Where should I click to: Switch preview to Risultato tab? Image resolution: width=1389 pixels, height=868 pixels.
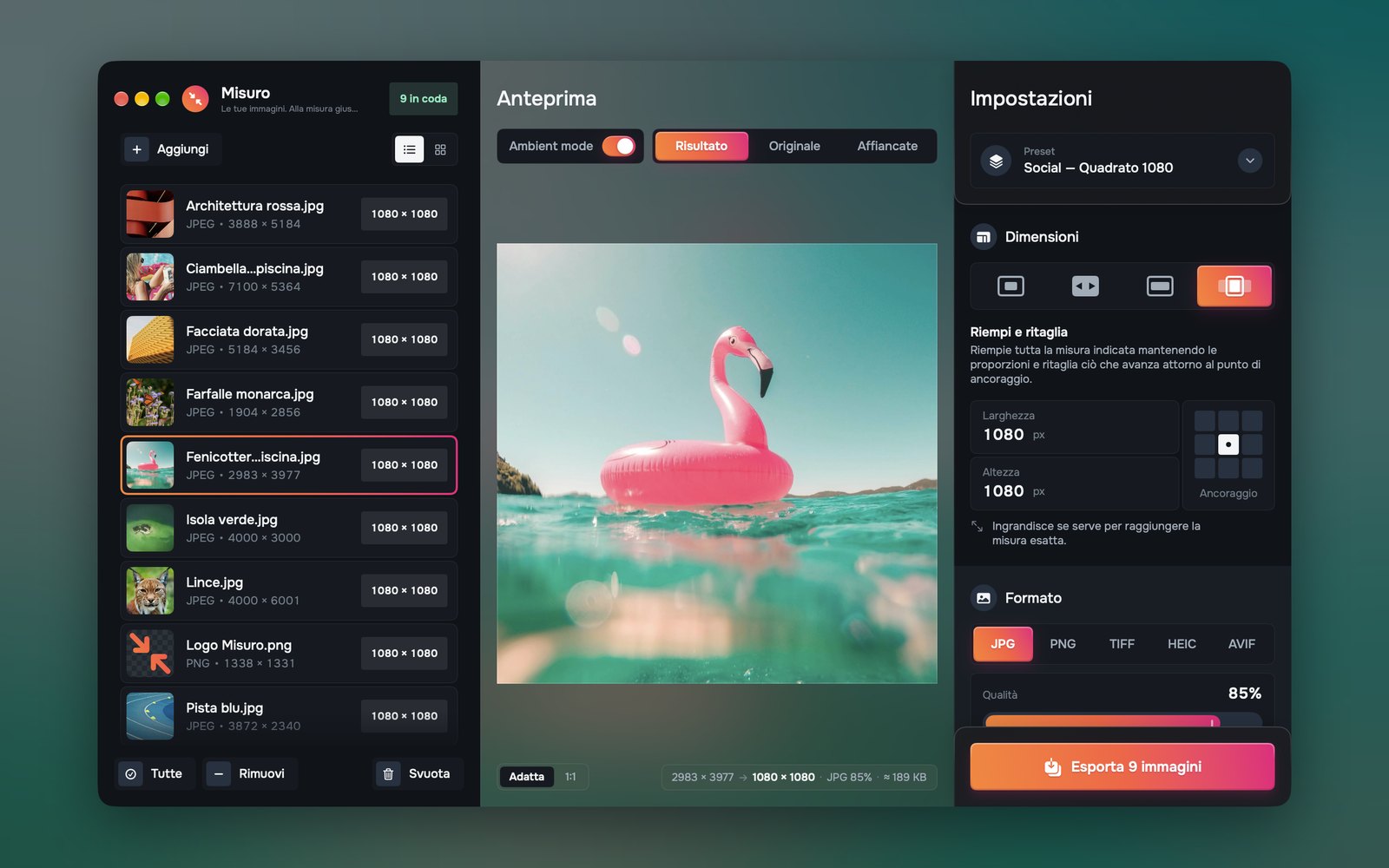pyautogui.click(x=701, y=146)
